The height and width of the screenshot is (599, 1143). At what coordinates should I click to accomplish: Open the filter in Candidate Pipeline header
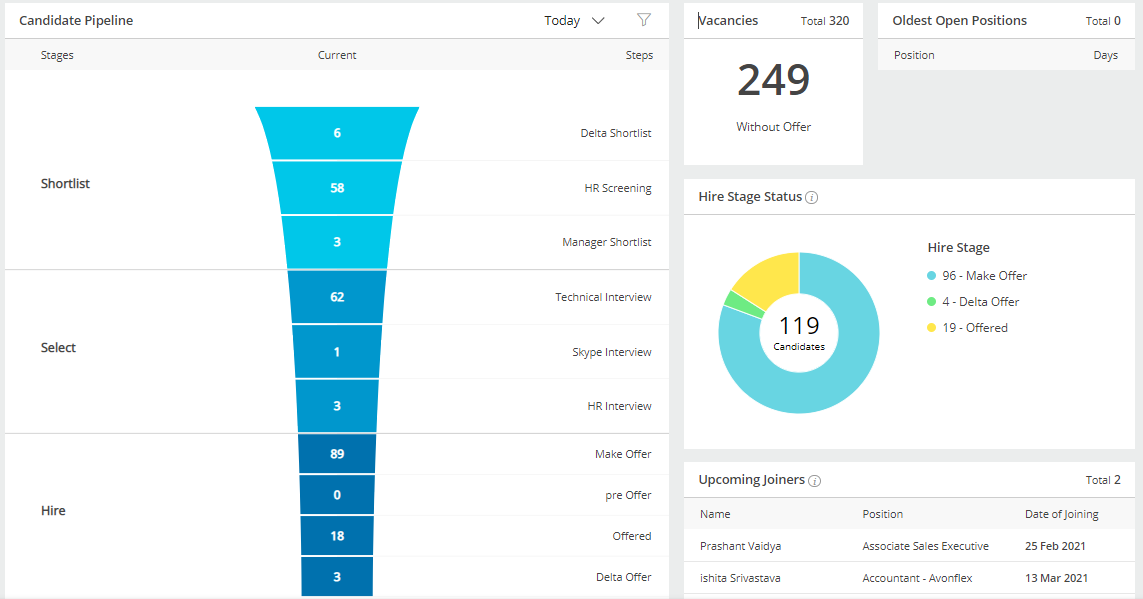tap(644, 20)
